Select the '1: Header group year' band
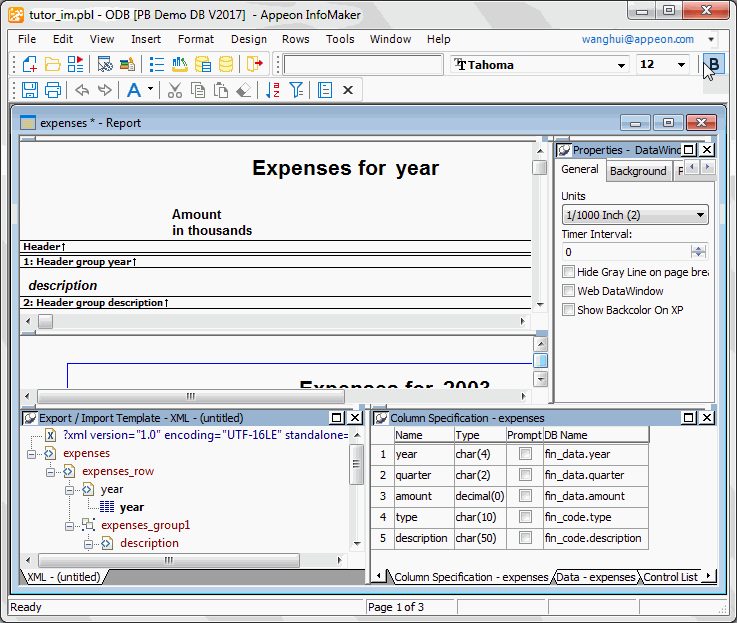This screenshot has height=623, width=737. [x=275, y=262]
